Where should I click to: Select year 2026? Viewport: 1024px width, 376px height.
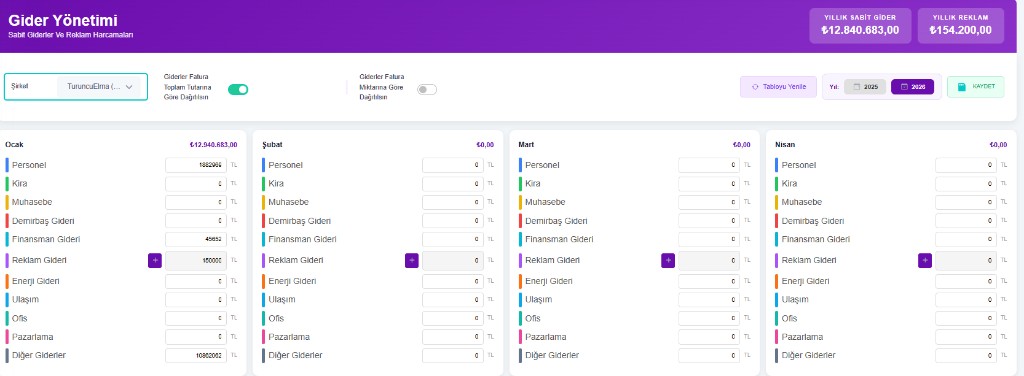912,87
